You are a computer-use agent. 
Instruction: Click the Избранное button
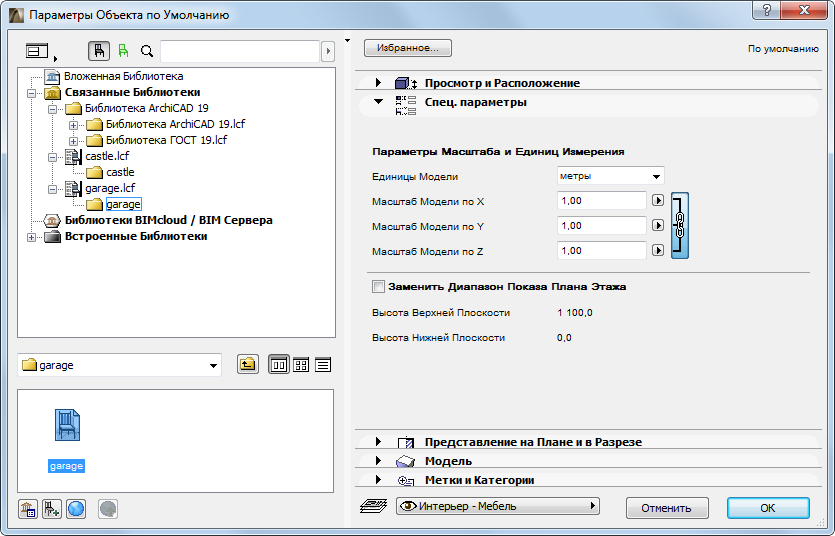408,48
